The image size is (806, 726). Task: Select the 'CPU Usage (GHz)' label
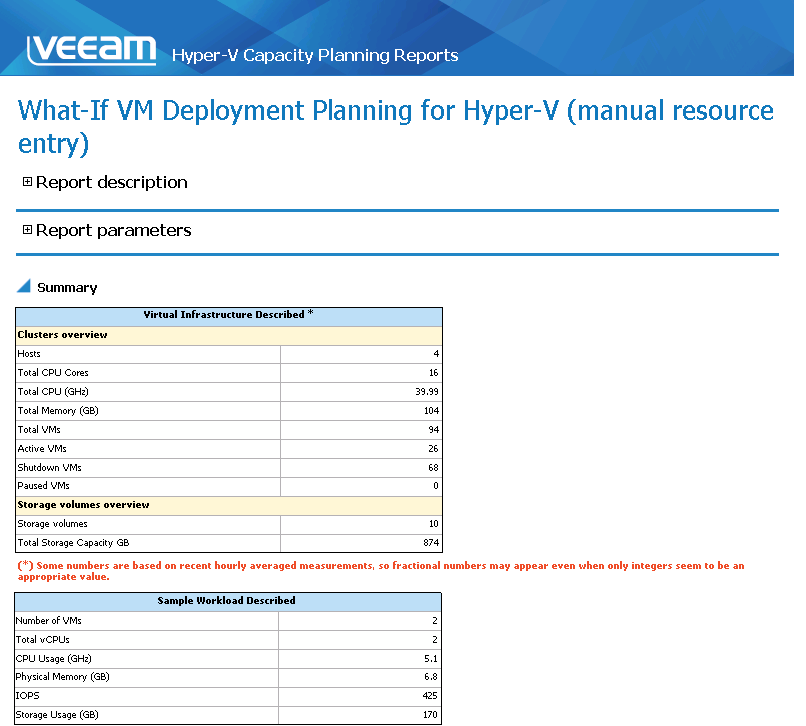tap(53, 659)
